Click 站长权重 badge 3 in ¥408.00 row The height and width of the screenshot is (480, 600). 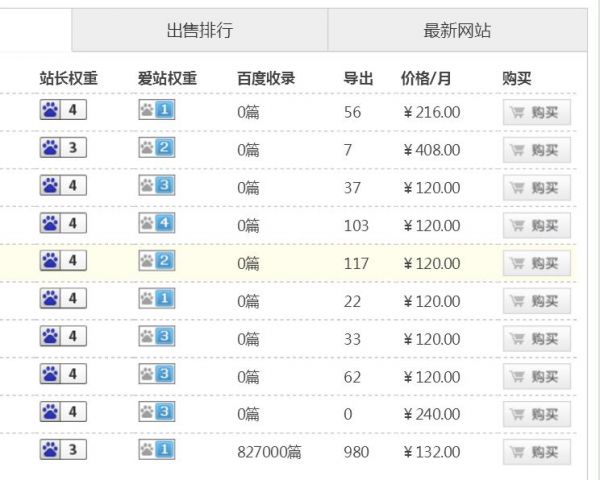63,149
